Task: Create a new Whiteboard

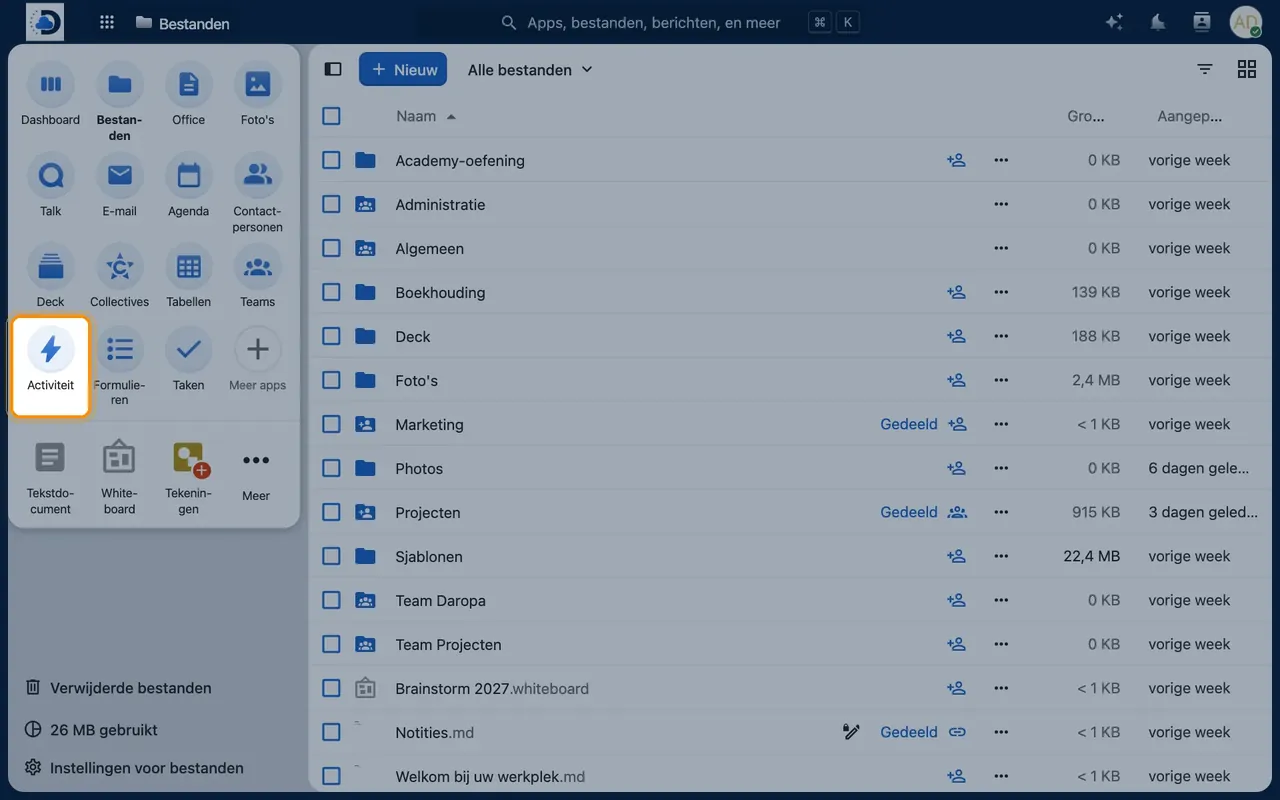Action: pos(119,478)
